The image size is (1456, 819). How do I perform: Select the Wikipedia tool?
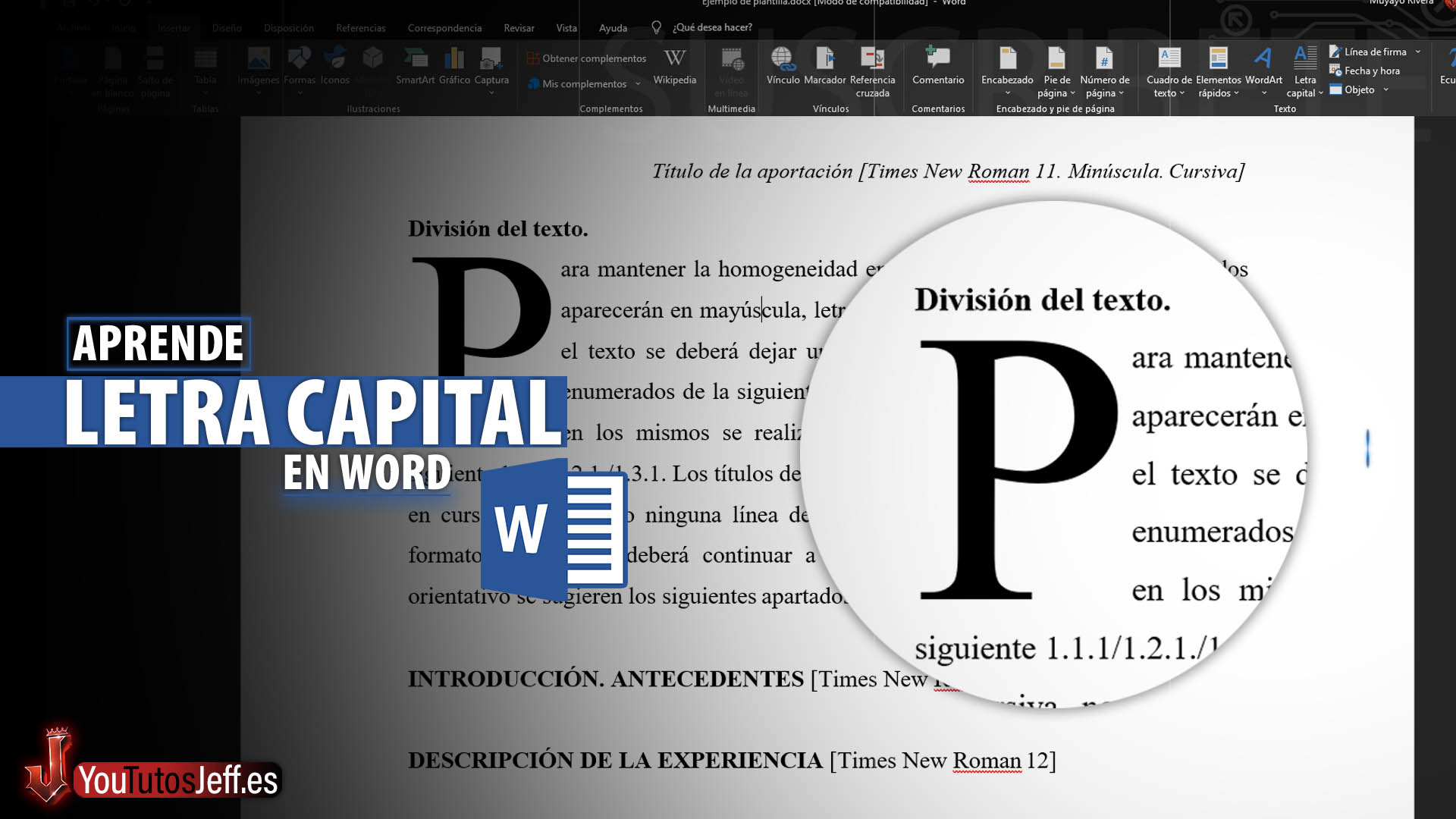[674, 68]
